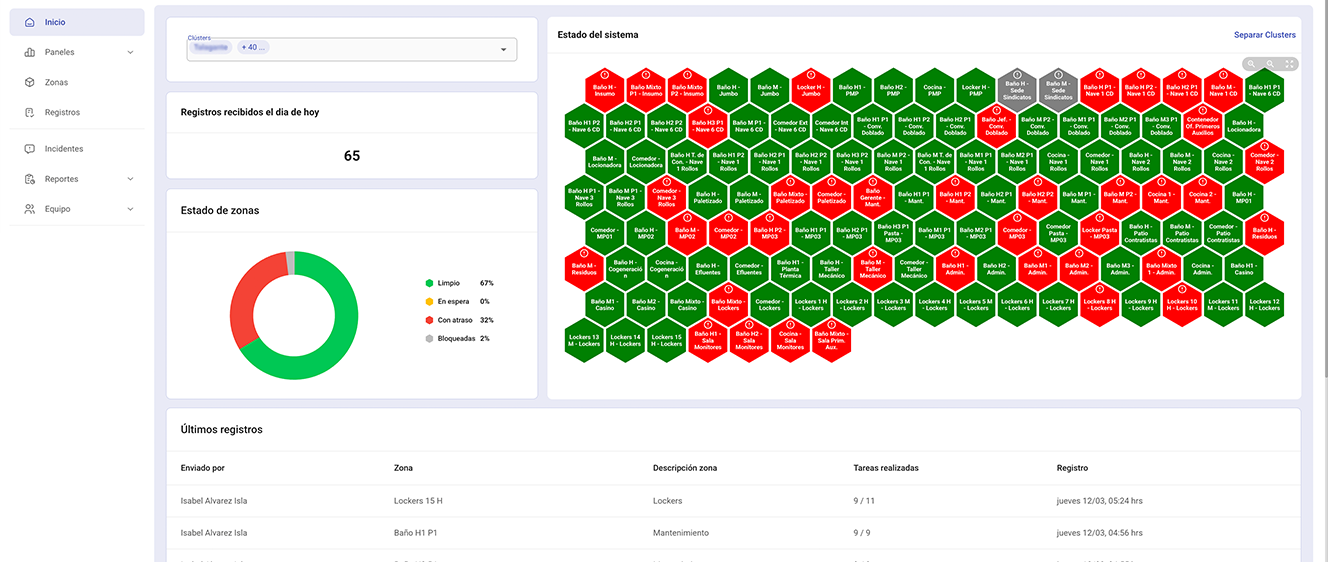Click the 'Lockers' description cell in first row
This screenshot has height=562, width=1328.
(x=668, y=500)
